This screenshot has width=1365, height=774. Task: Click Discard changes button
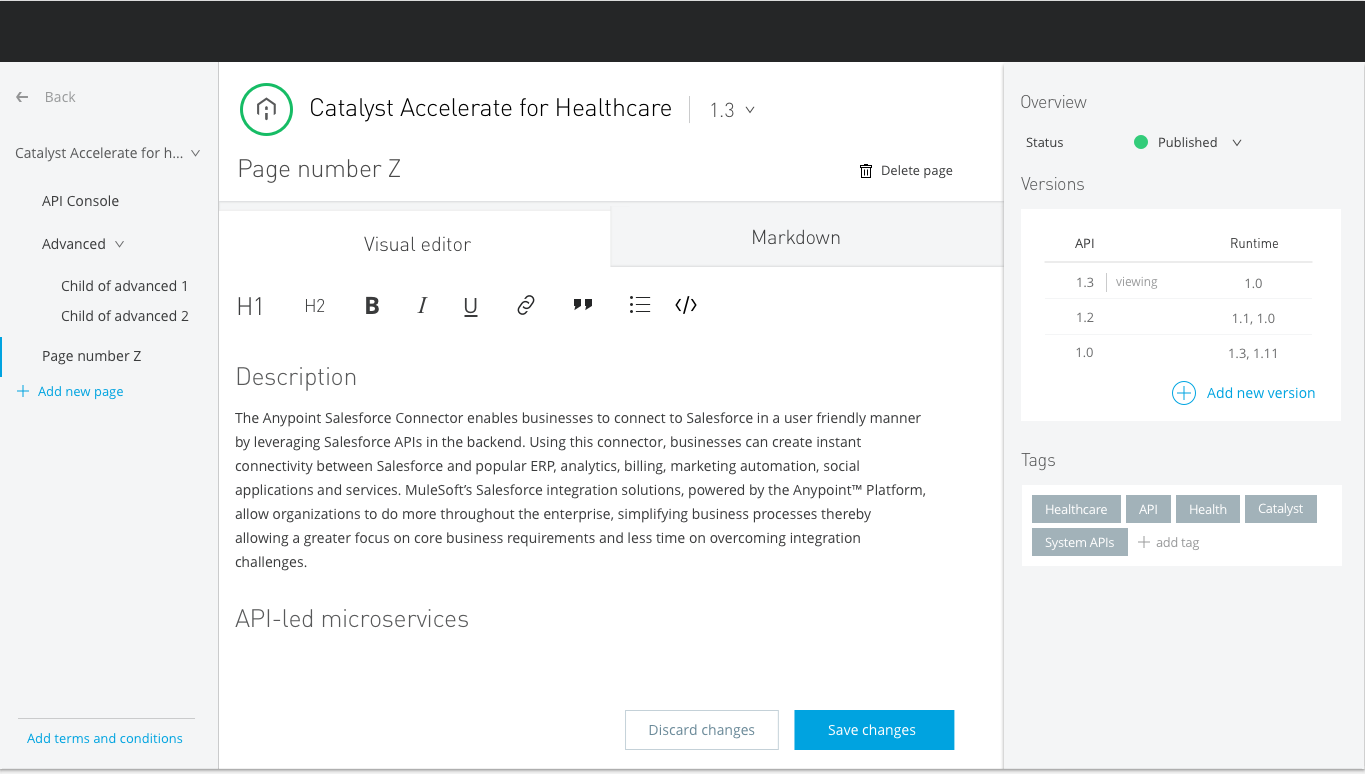[702, 730]
